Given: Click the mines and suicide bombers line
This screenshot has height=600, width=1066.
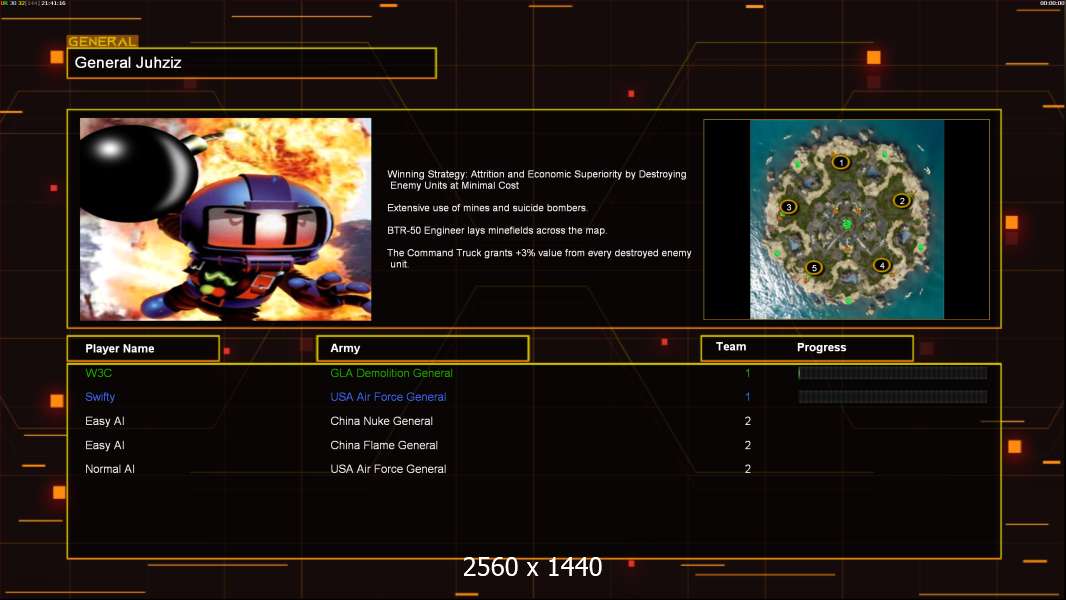Looking at the screenshot, I should pyautogui.click(x=487, y=208).
